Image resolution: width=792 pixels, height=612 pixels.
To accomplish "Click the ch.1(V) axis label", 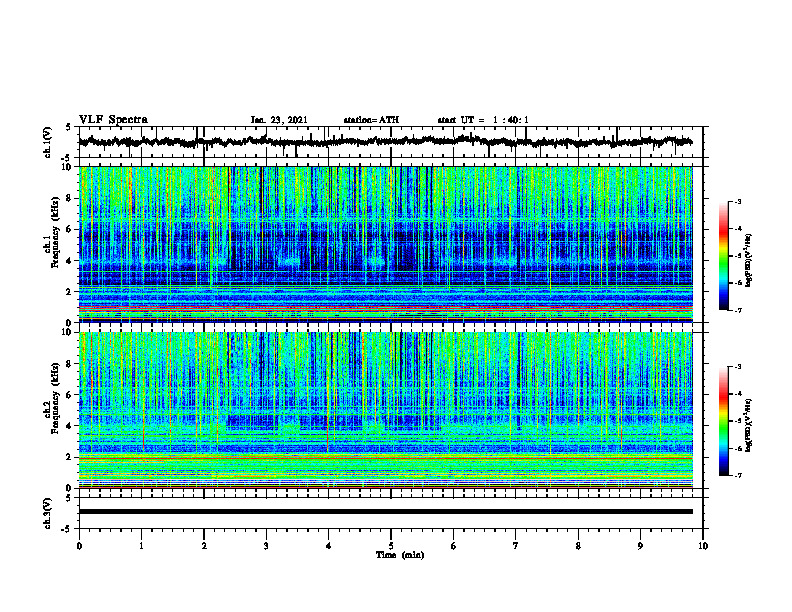I will pos(47,142).
